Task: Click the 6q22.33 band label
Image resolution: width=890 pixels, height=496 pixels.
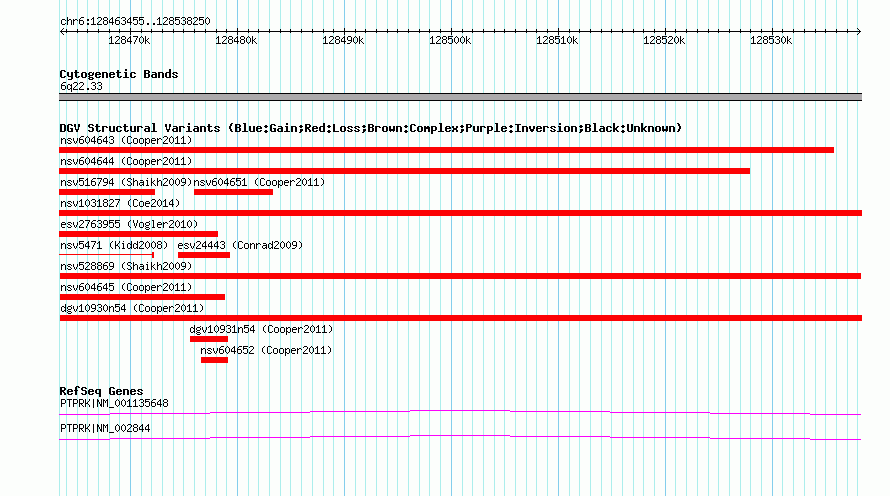Action: 81,86
